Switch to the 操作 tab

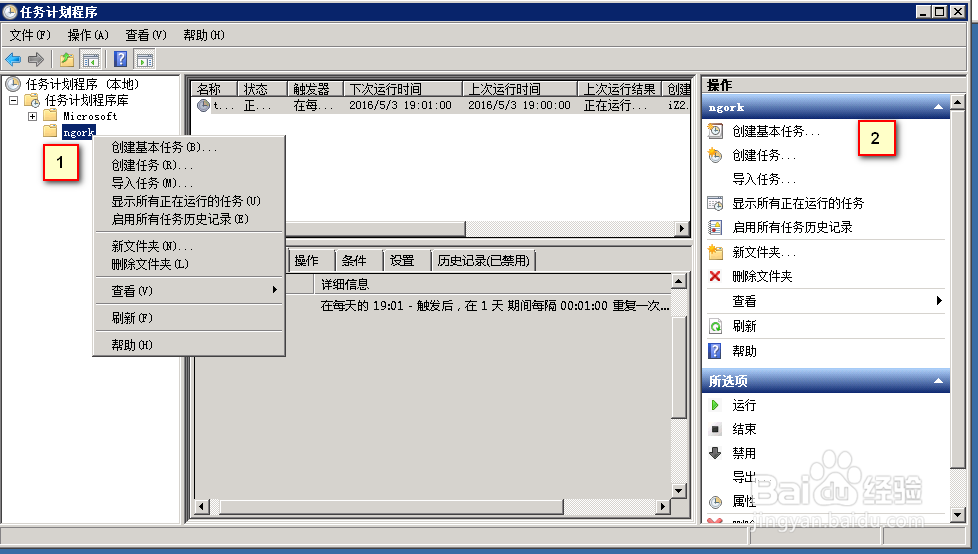(x=311, y=261)
